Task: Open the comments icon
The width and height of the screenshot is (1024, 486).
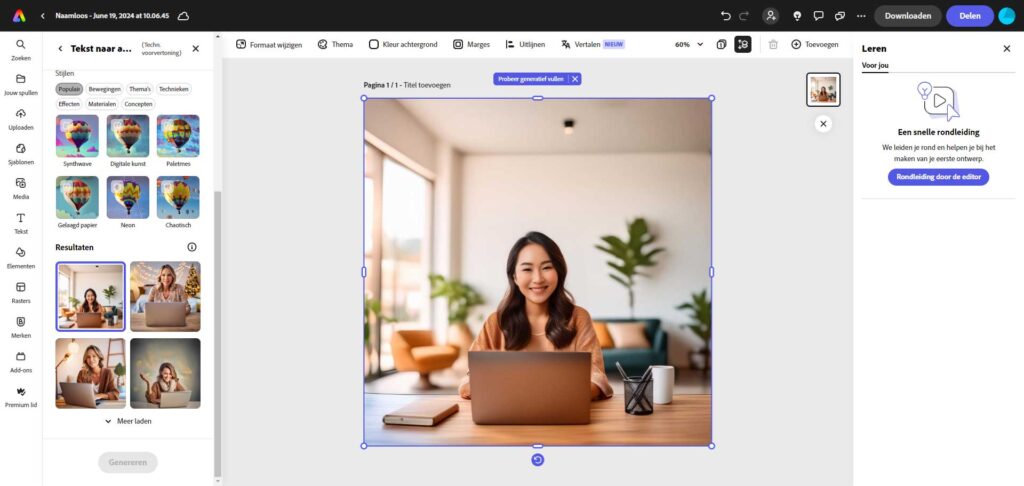Action: point(818,16)
